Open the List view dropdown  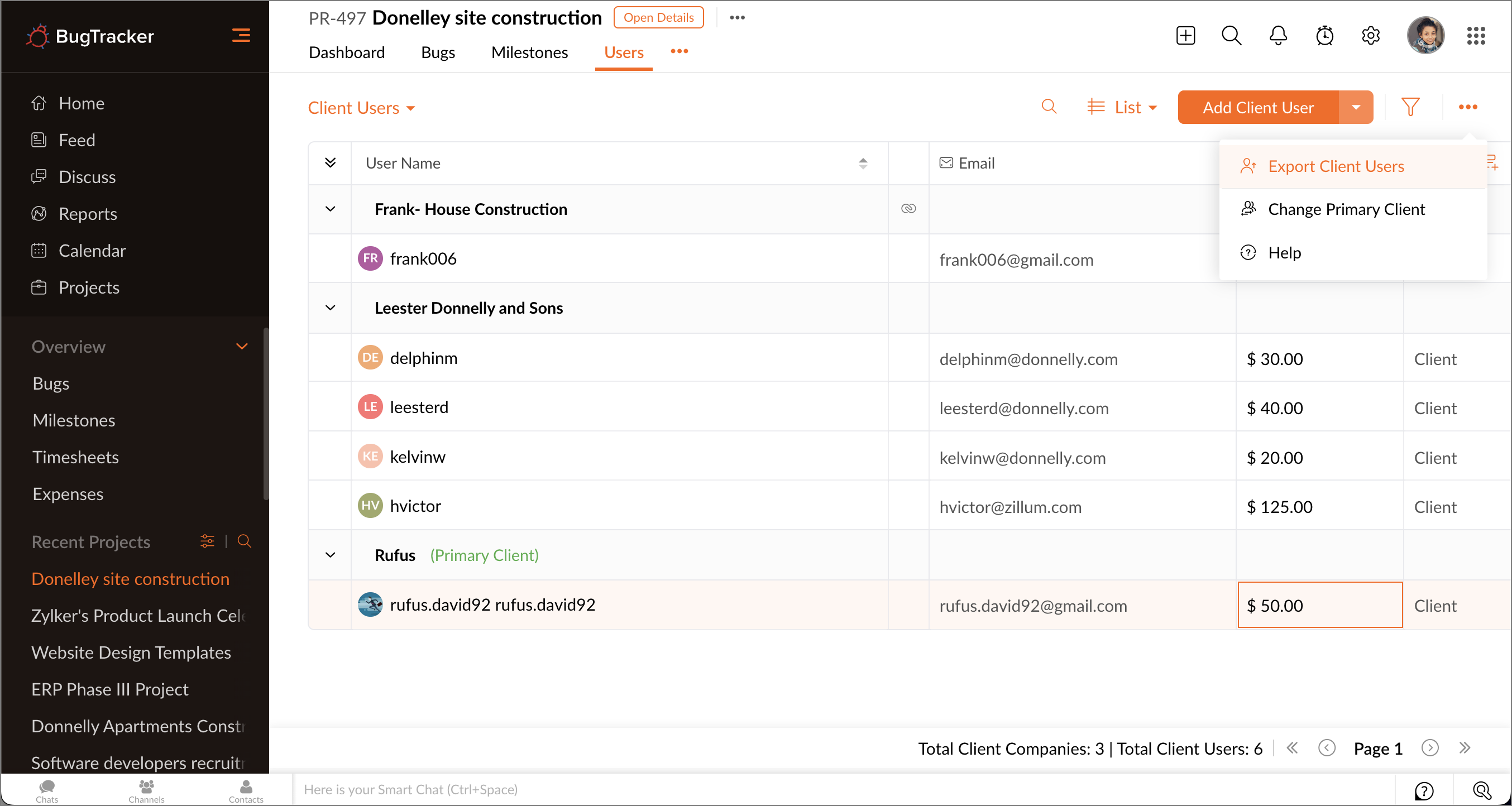pos(1122,107)
